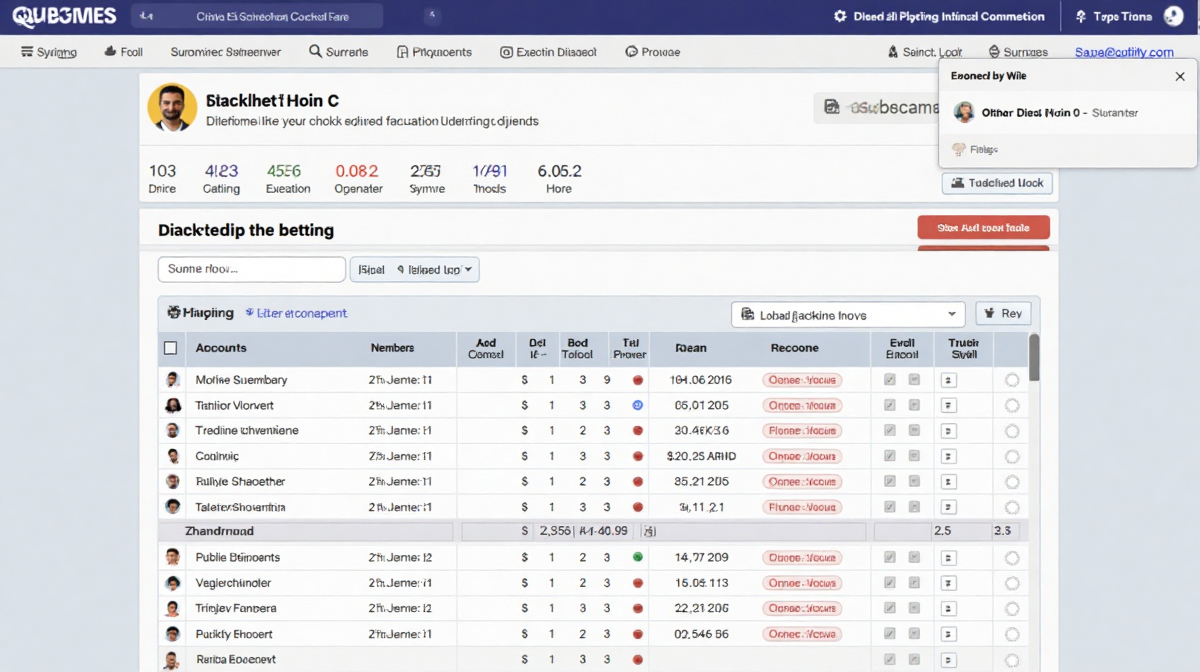The image size is (1200, 672).
Task: Toggle the left Evoll Bacoil checkbox for Coalinoijc
Action: (x=890, y=456)
